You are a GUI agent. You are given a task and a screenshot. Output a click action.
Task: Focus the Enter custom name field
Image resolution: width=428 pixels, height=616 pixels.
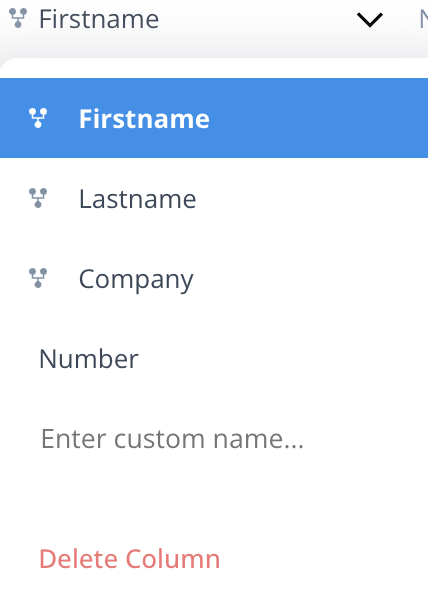(214, 438)
